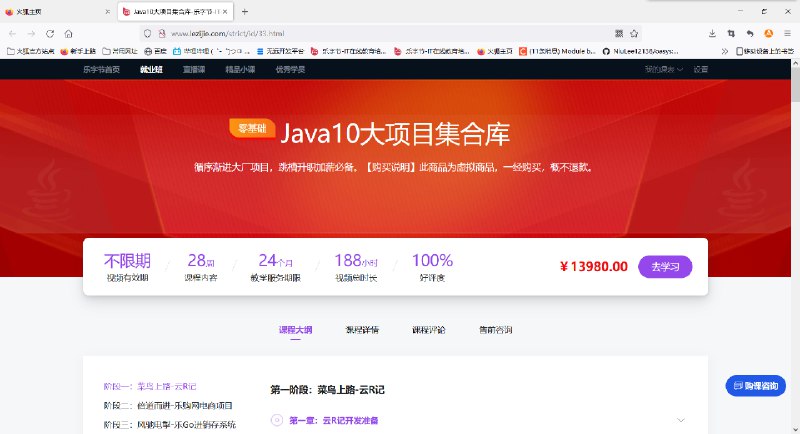Open the GitHub NiuLee bookmark

[x=640, y=51]
